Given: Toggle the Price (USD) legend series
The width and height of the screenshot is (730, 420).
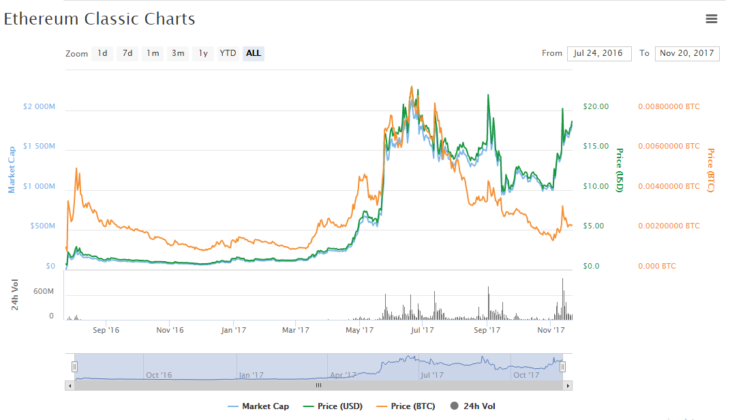Looking at the screenshot, I should (333, 406).
